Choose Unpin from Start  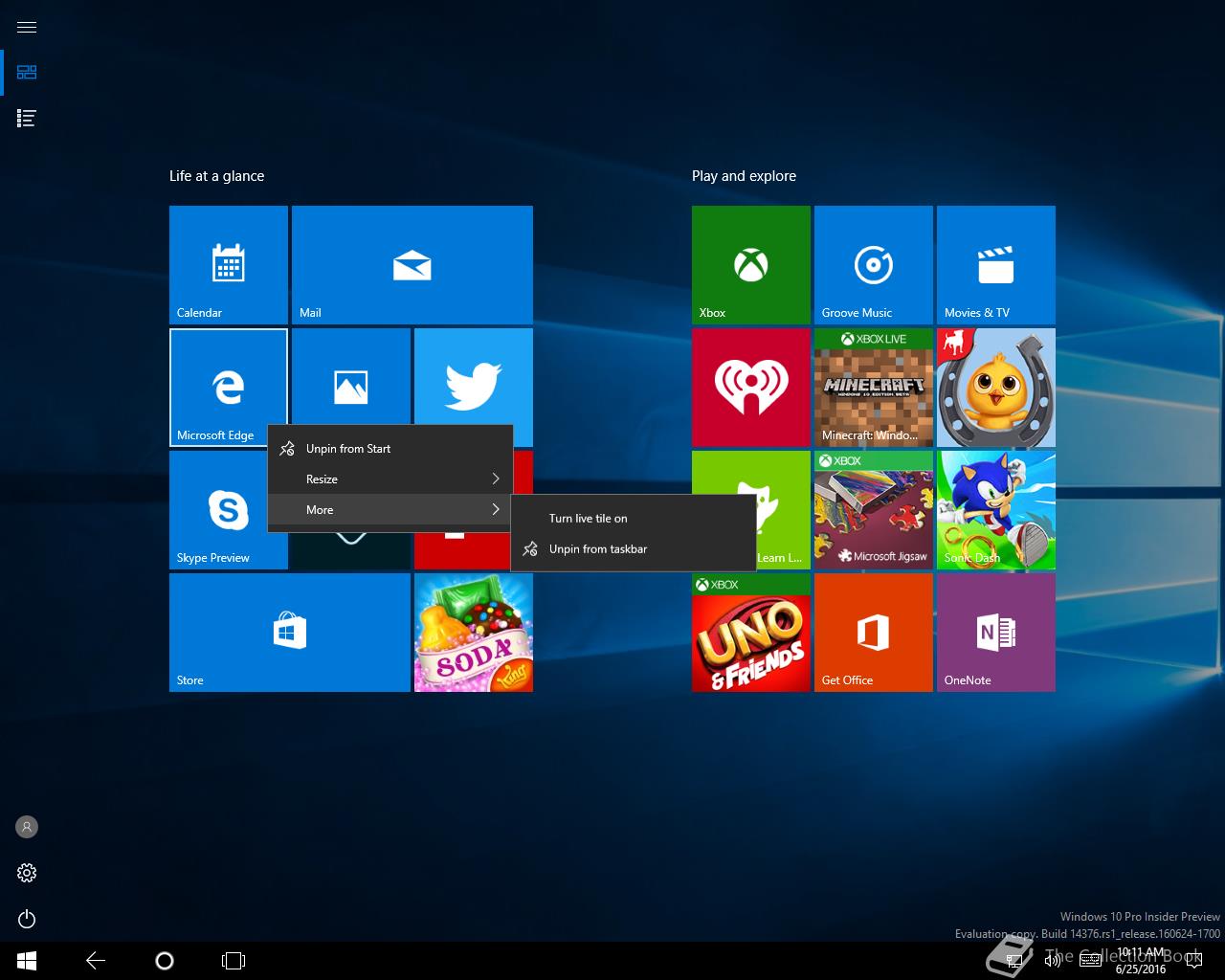click(x=390, y=448)
